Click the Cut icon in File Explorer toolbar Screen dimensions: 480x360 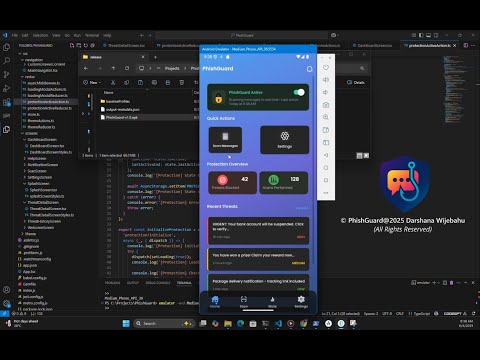click(113, 82)
